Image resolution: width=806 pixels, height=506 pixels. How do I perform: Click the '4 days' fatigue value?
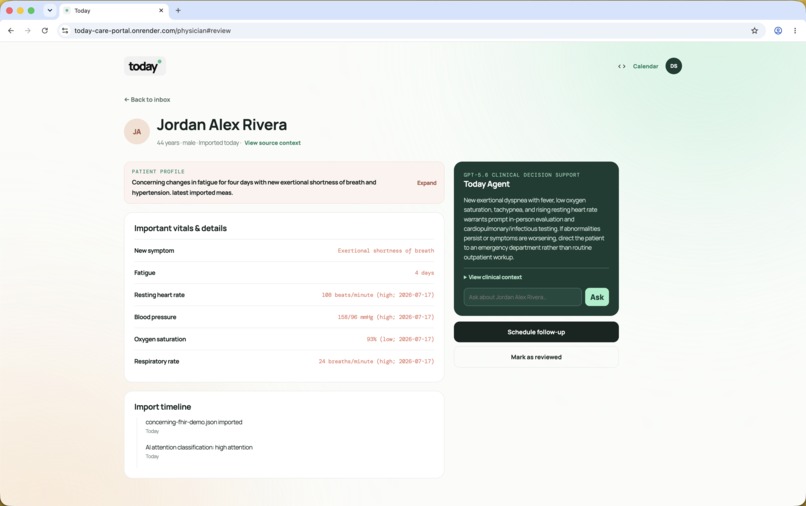point(424,273)
